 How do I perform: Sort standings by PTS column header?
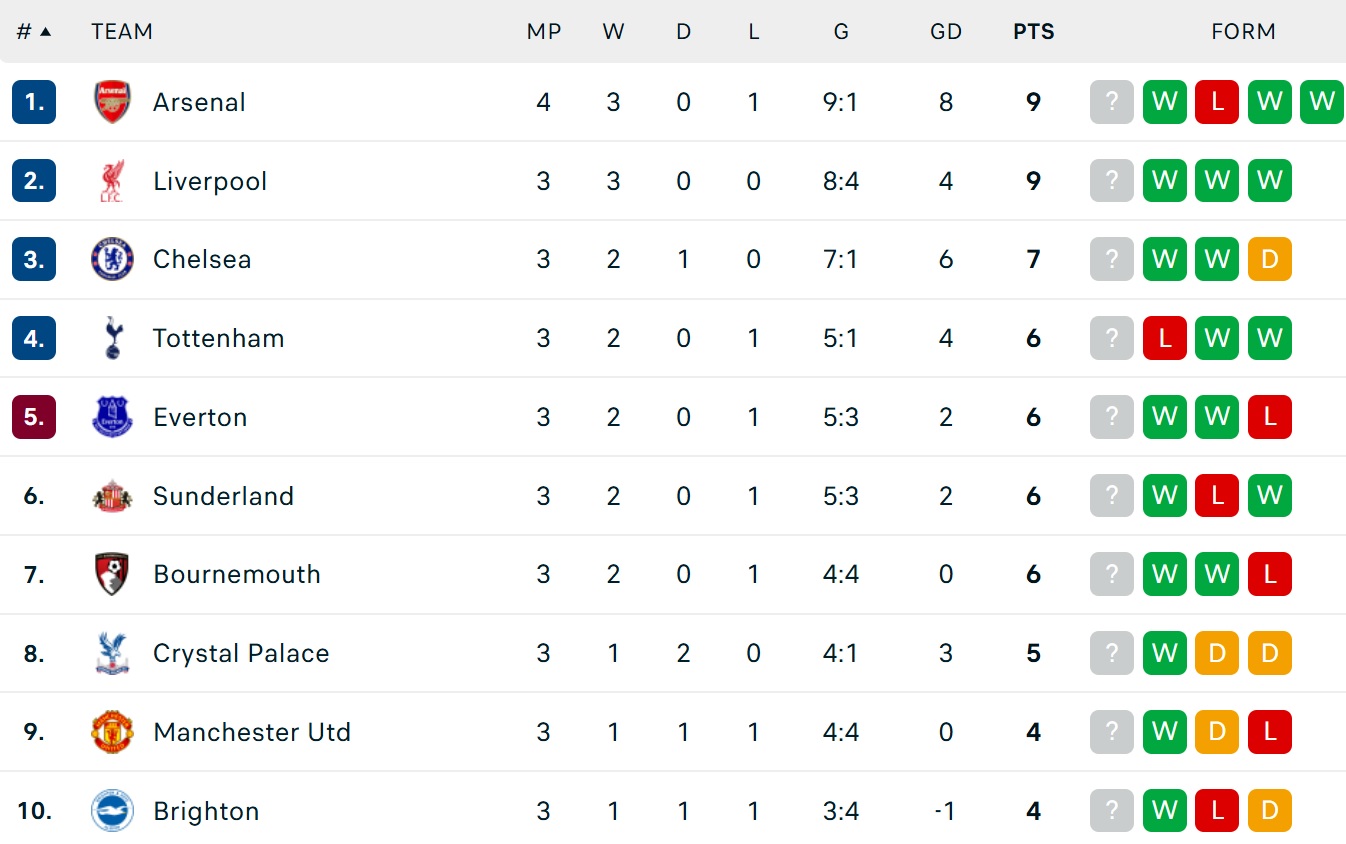pos(1034,32)
